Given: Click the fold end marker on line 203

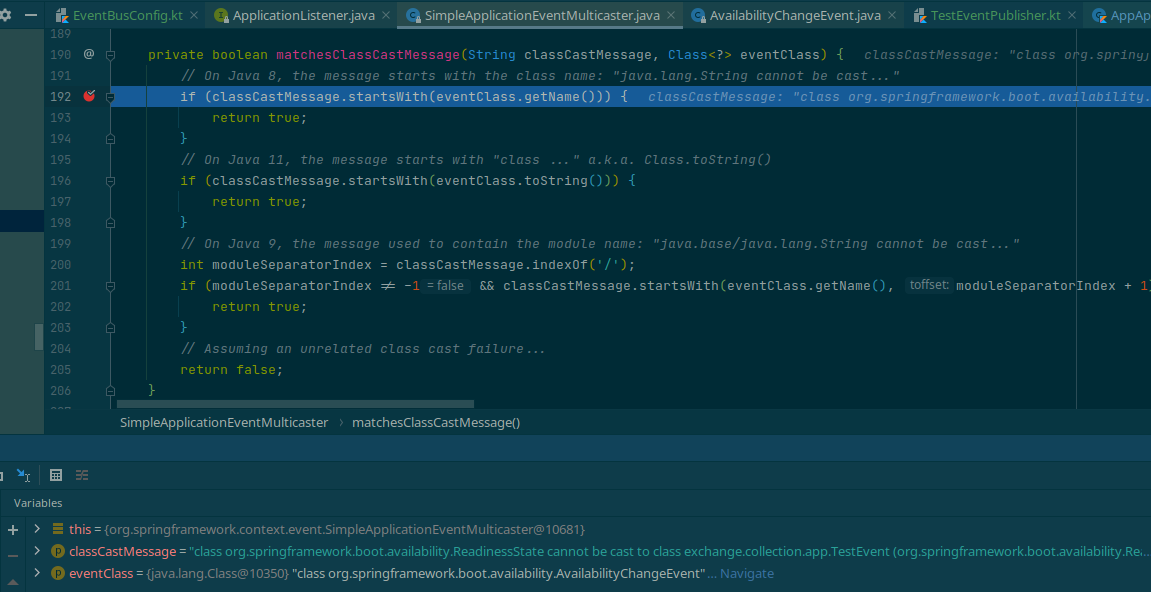Looking at the screenshot, I should pyautogui.click(x=110, y=328).
